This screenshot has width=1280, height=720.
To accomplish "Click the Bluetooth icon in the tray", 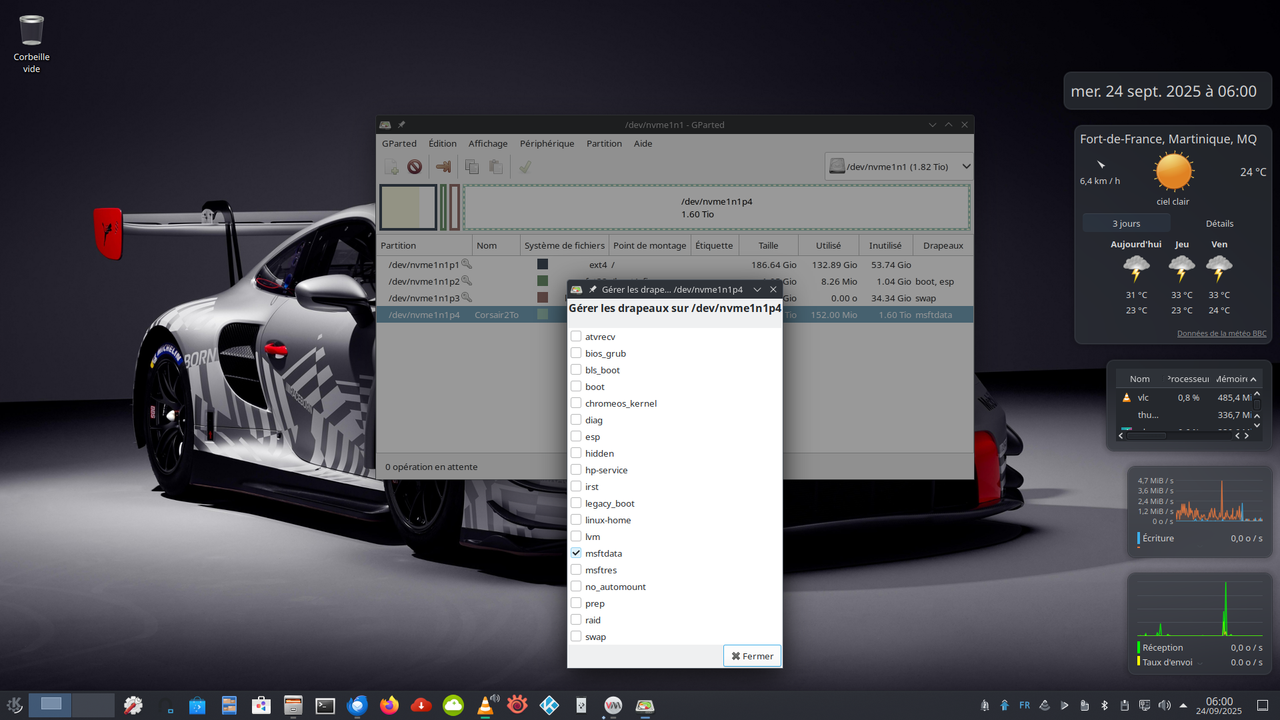I will [1104, 705].
